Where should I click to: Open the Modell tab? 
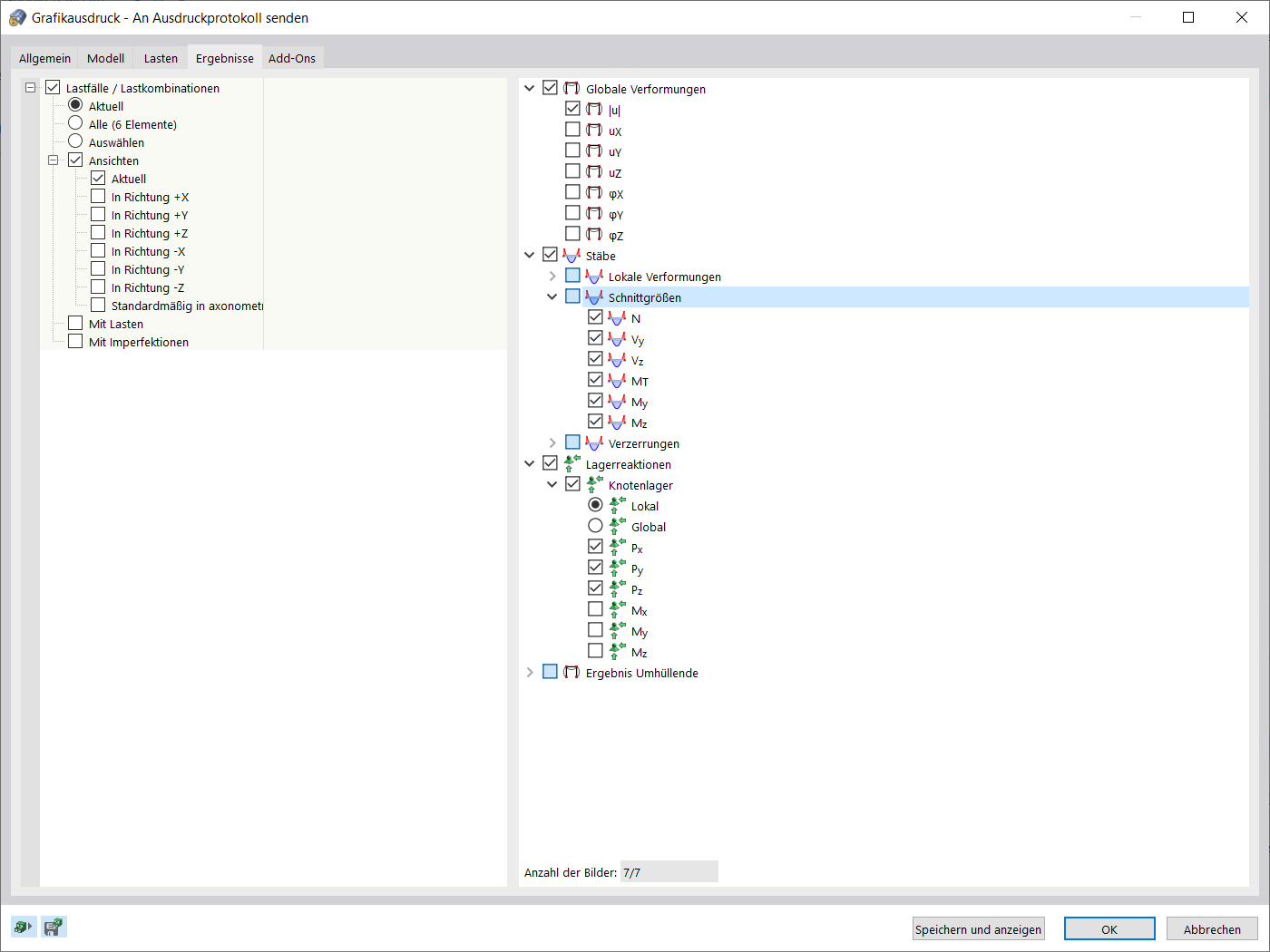click(x=105, y=58)
